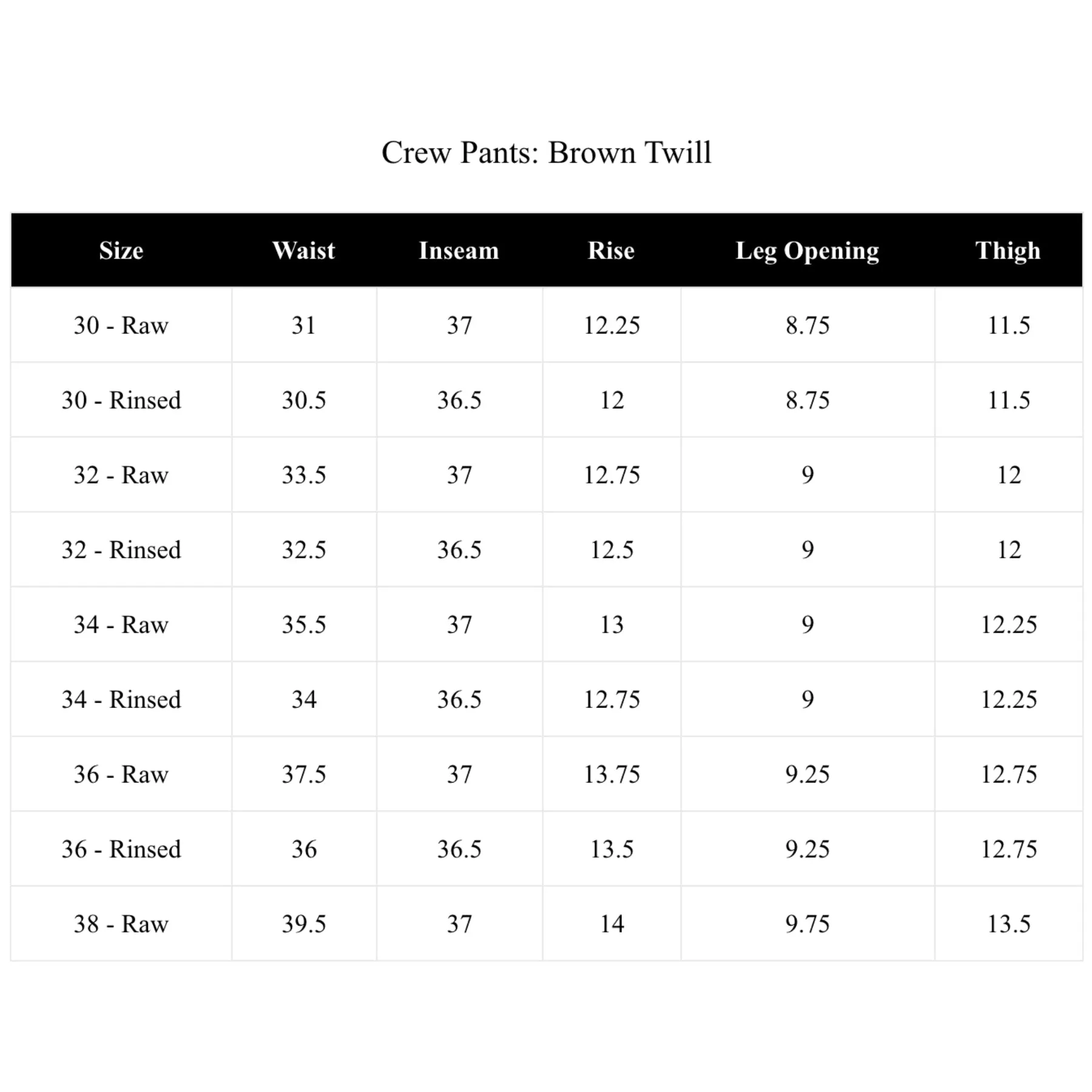This screenshot has height=1092, width=1092.
Task: Click the 32 - Rinsed size label
Action: click(x=121, y=550)
